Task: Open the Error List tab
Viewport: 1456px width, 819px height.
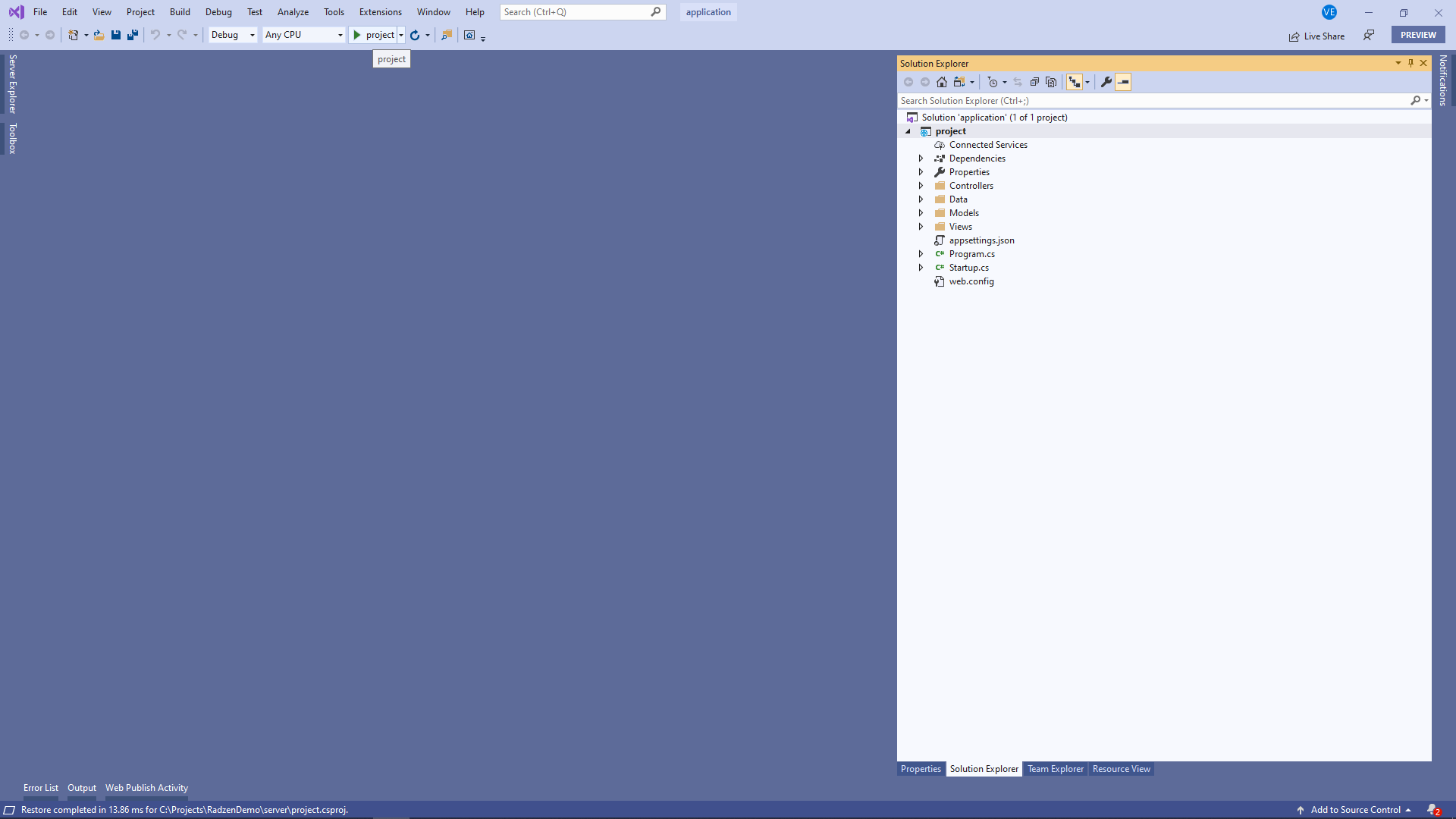Action: tap(41, 788)
